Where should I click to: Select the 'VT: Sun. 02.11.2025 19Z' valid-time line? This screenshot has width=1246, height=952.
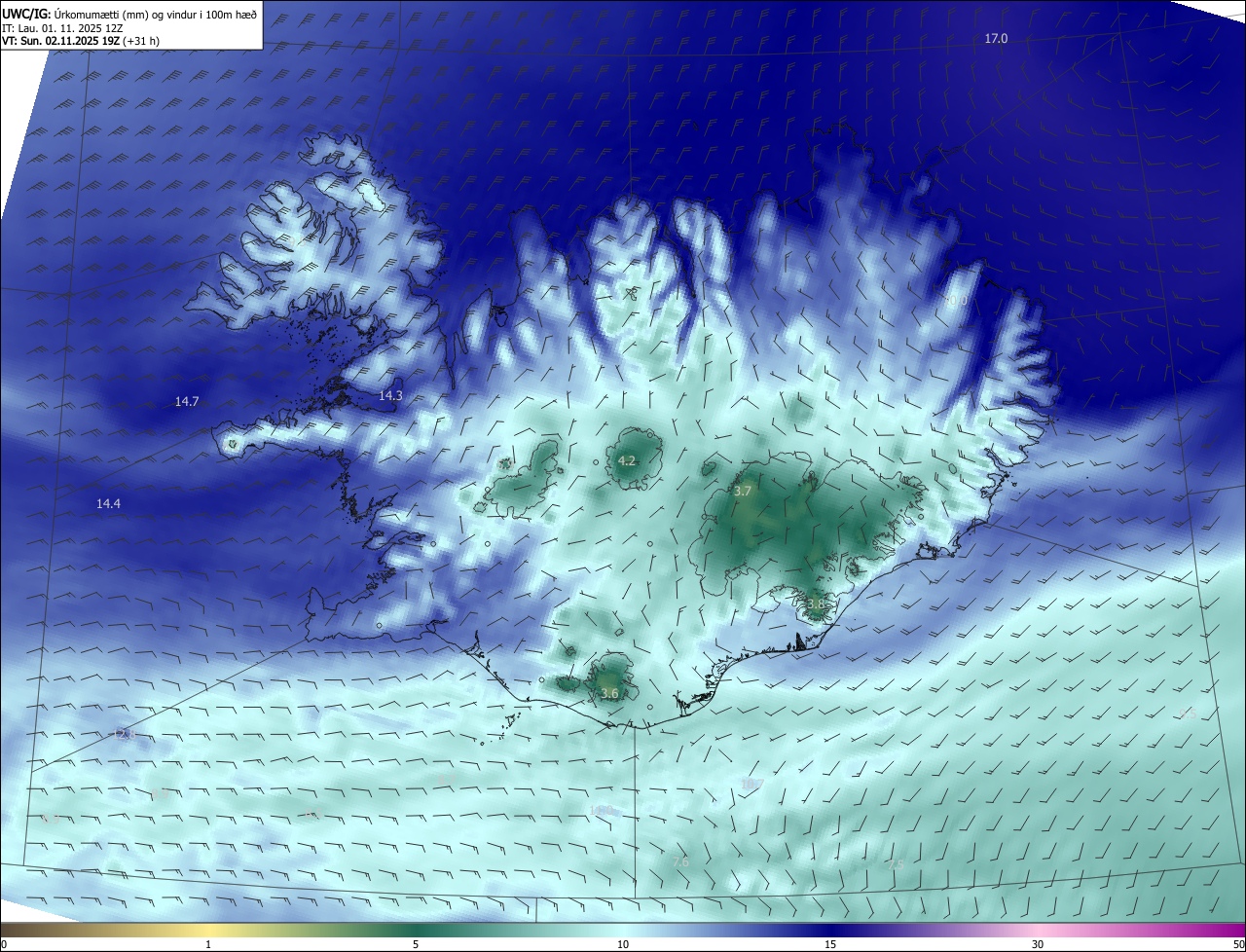(x=81, y=41)
